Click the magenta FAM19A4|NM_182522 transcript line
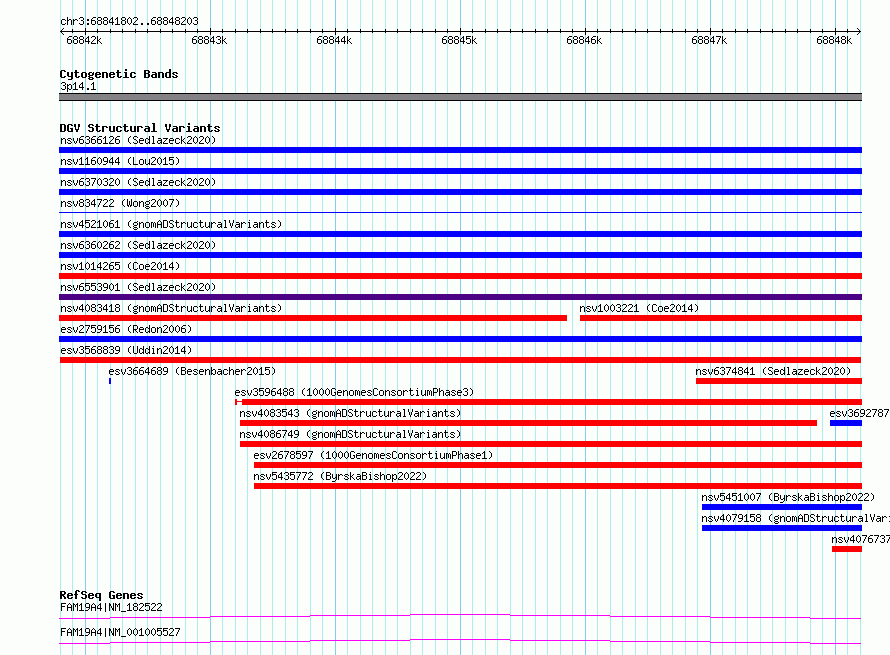 [460, 616]
